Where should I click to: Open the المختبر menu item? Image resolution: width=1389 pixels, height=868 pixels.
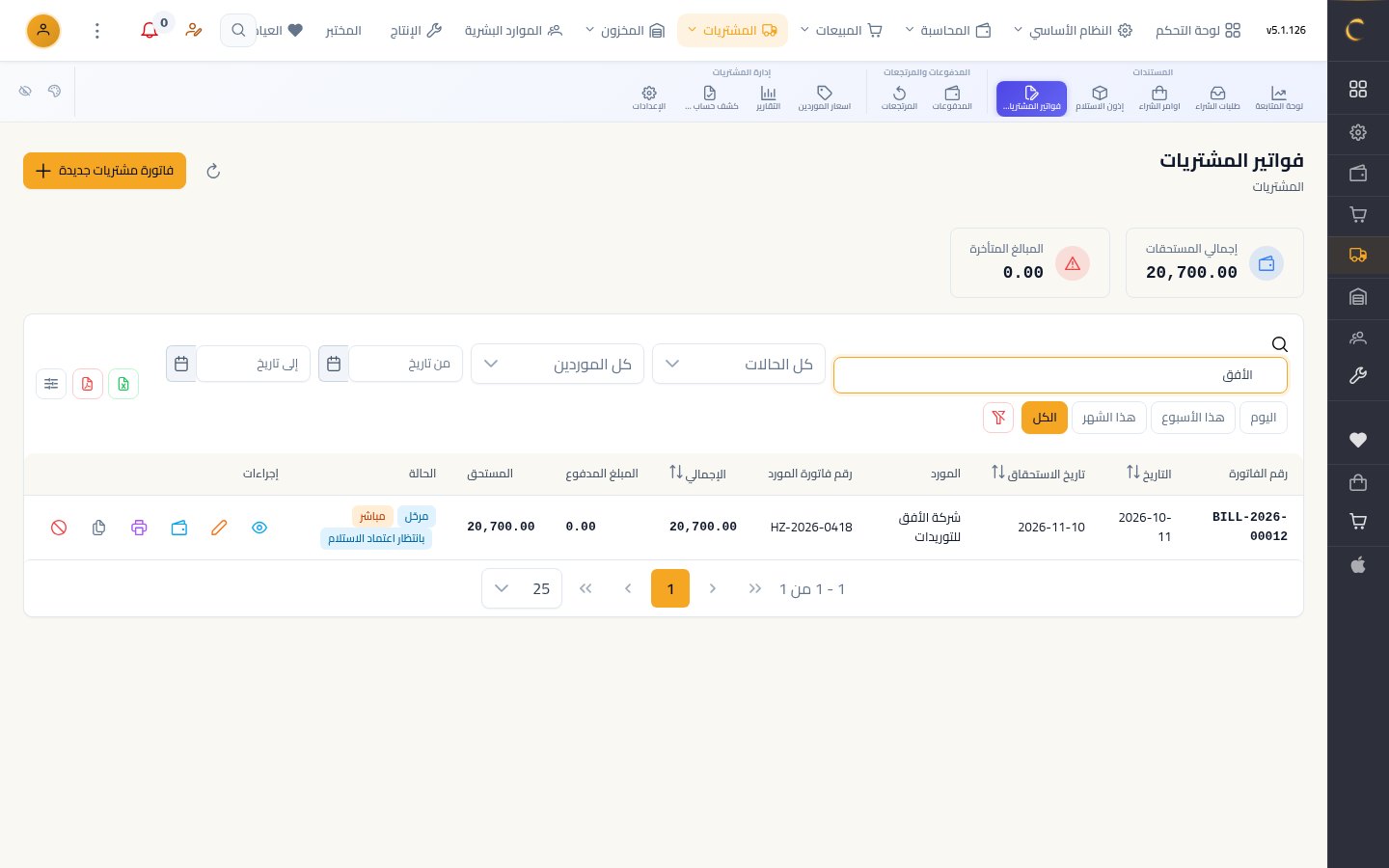(x=343, y=31)
